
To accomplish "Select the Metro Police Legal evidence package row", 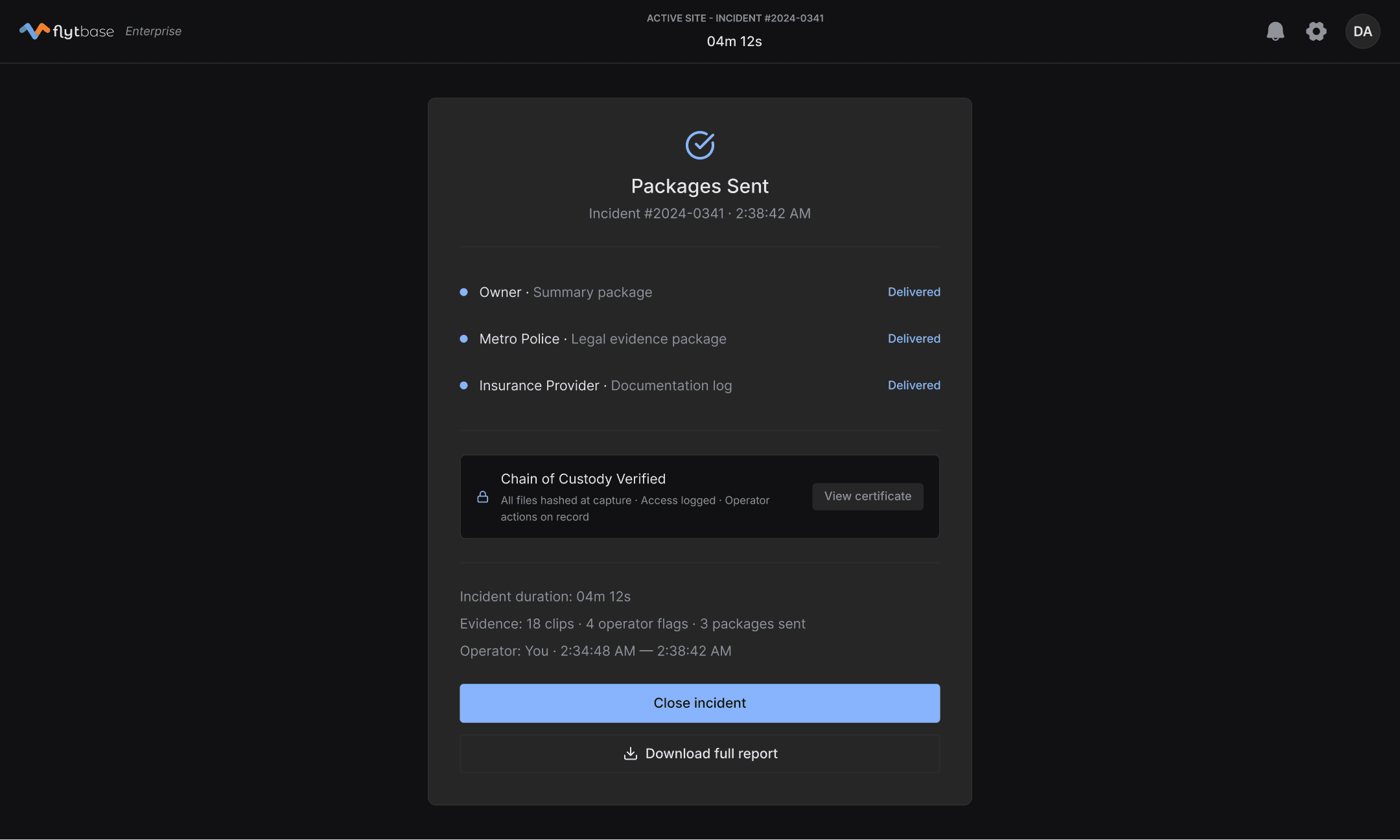I will pyautogui.click(x=700, y=339).
